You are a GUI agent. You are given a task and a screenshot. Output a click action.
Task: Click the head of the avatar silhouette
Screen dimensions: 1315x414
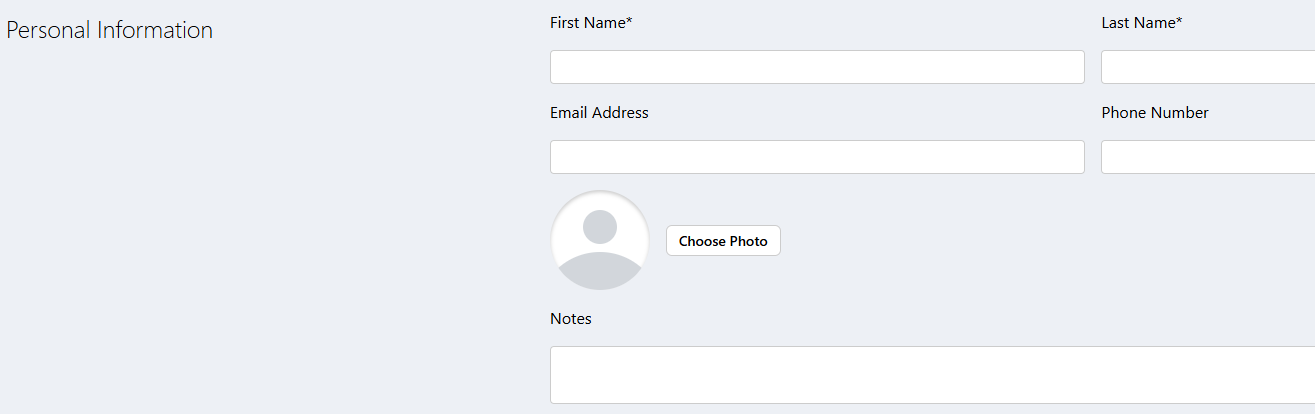pos(600,227)
